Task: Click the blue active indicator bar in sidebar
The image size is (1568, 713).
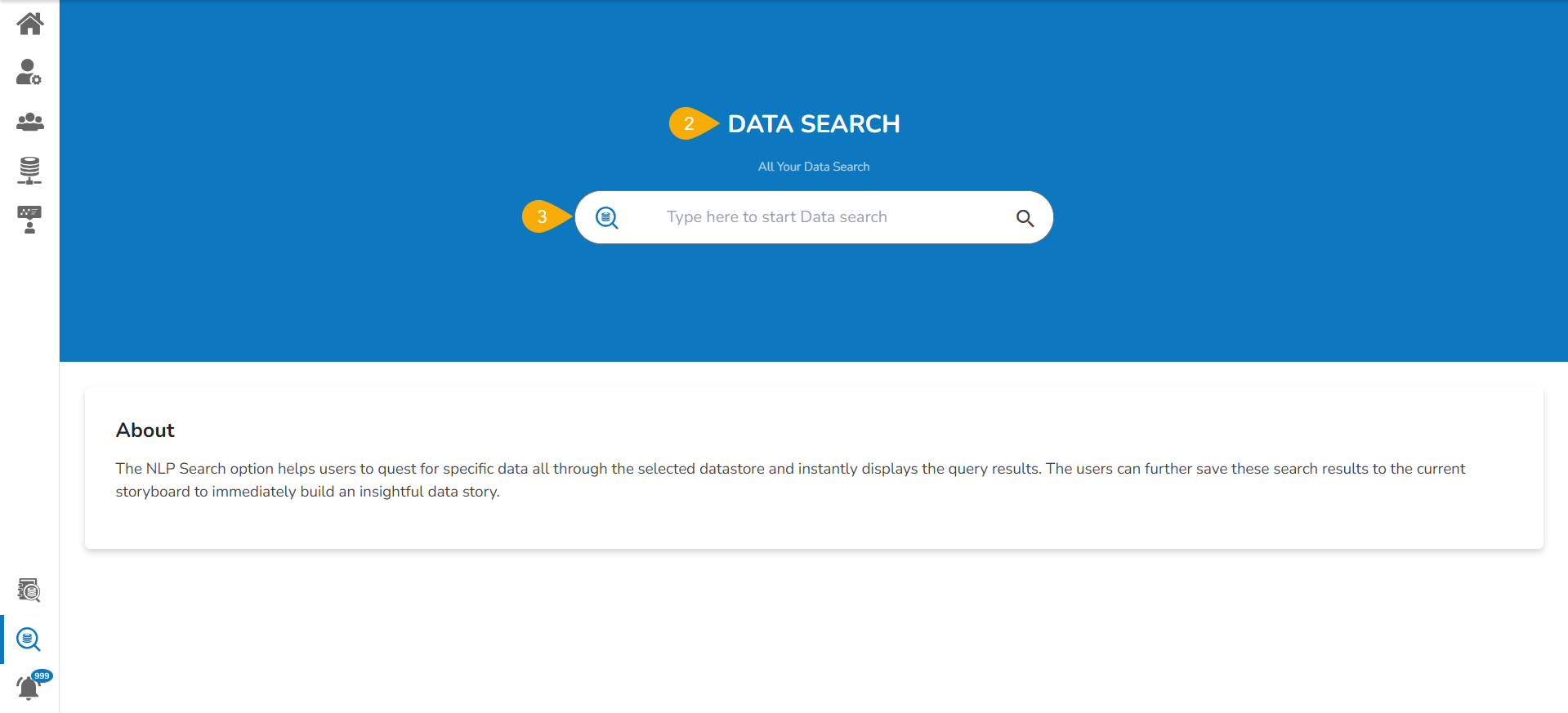Action: [x=2, y=639]
